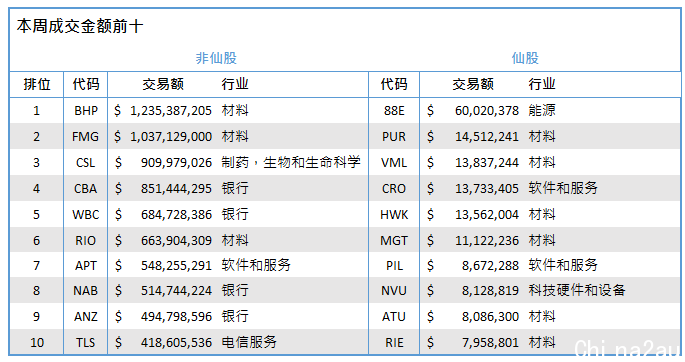The width and height of the screenshot is (685, 362).
Task: Click the APT stock code cell
Action: (85, 265)
